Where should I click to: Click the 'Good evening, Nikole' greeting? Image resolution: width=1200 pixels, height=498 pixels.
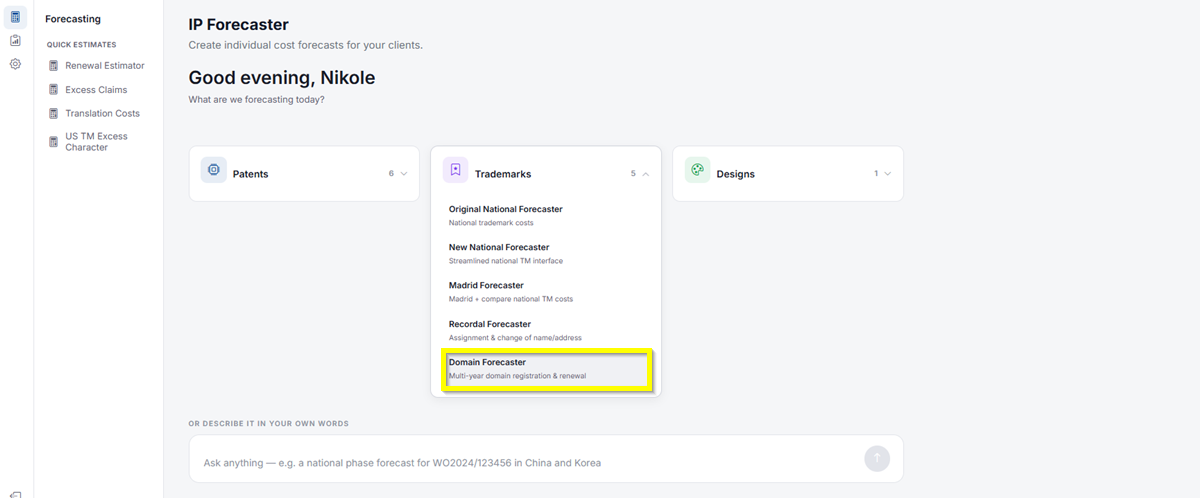282,78
